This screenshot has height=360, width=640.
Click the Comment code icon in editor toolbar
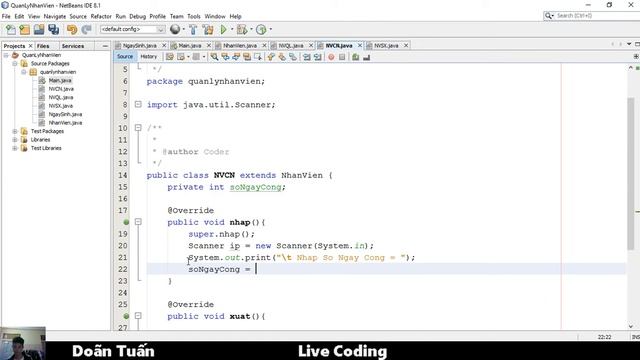point(356,57)
